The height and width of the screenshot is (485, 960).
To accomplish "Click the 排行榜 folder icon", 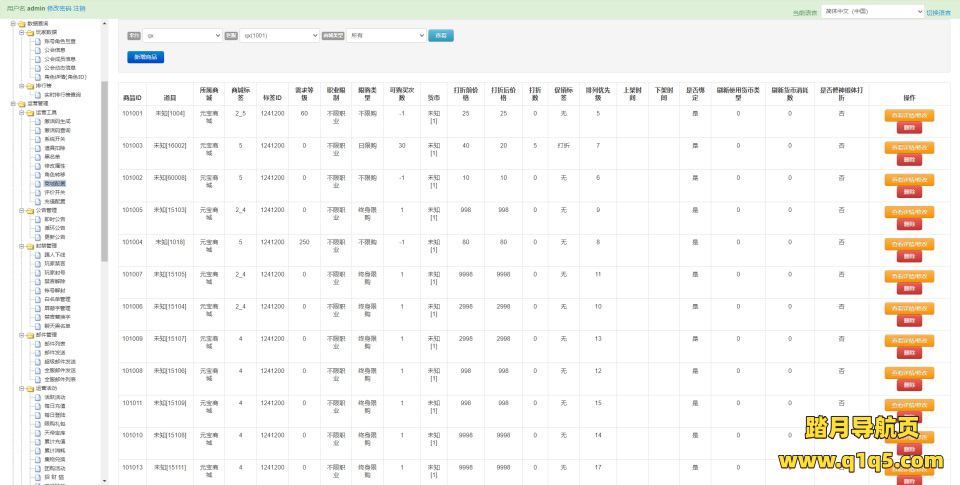I will coord(30,85).
